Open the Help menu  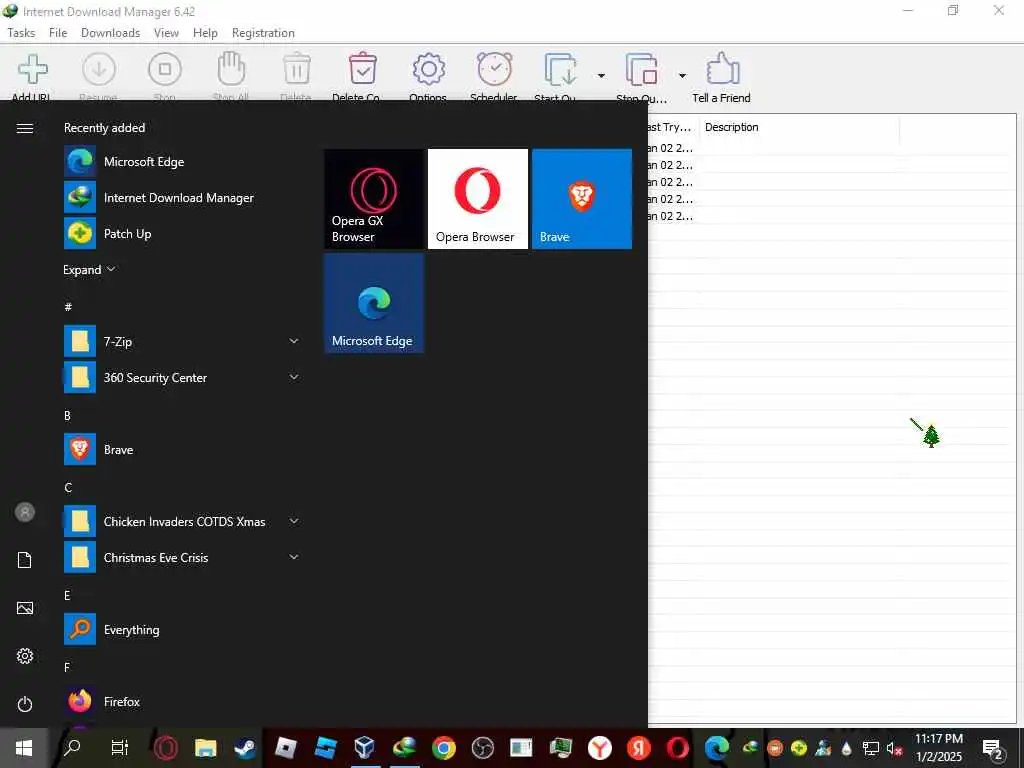pos(205,33)
